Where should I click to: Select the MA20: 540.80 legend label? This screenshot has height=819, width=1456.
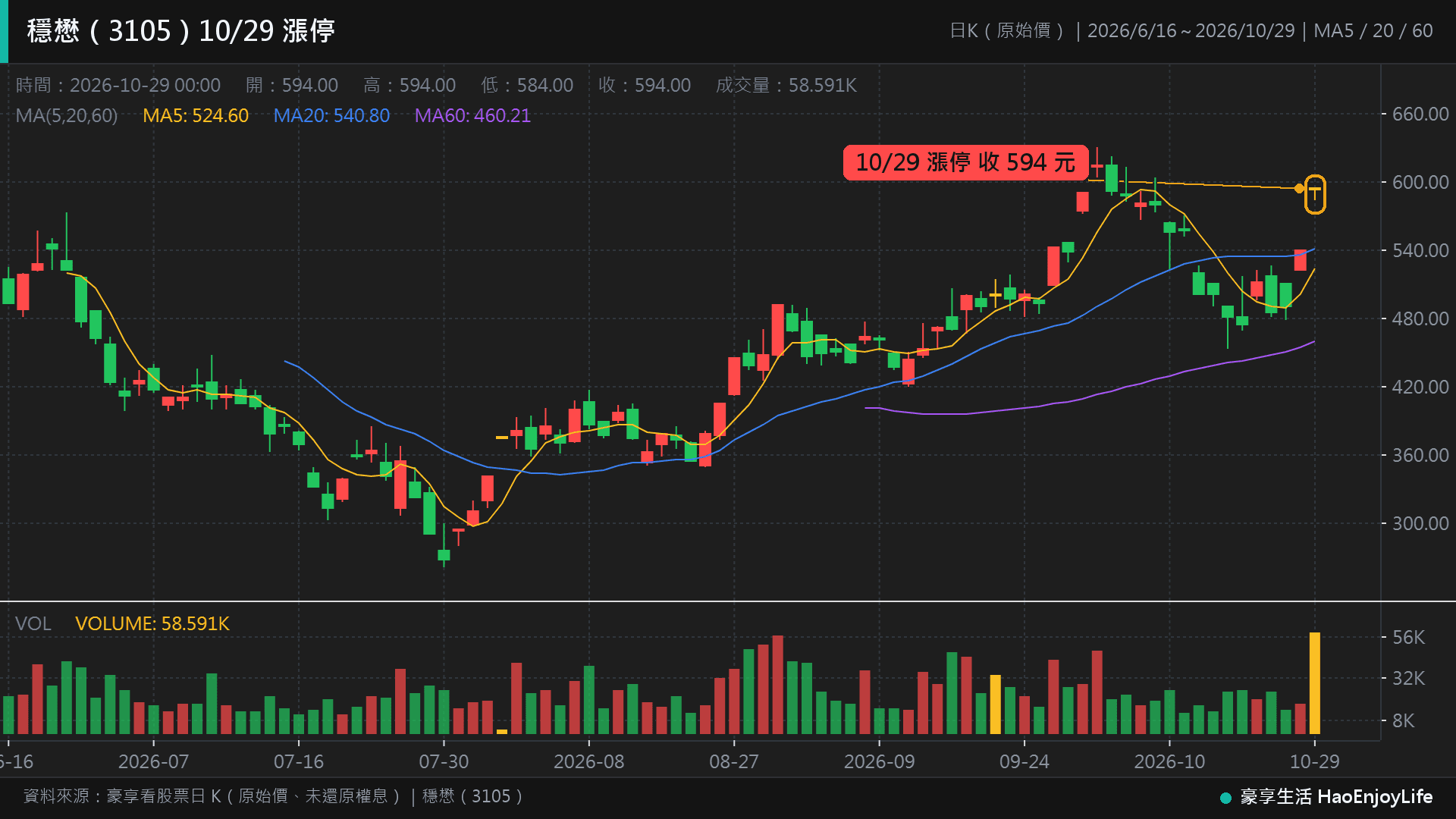click(x=331, y=115)
